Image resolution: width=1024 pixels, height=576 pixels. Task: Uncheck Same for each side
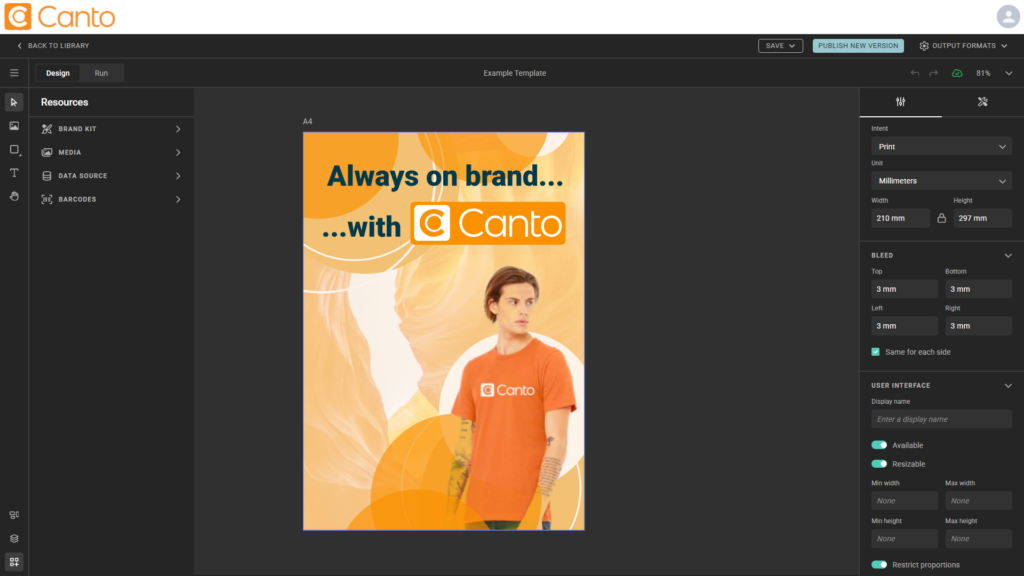click(x=876, y=352)
